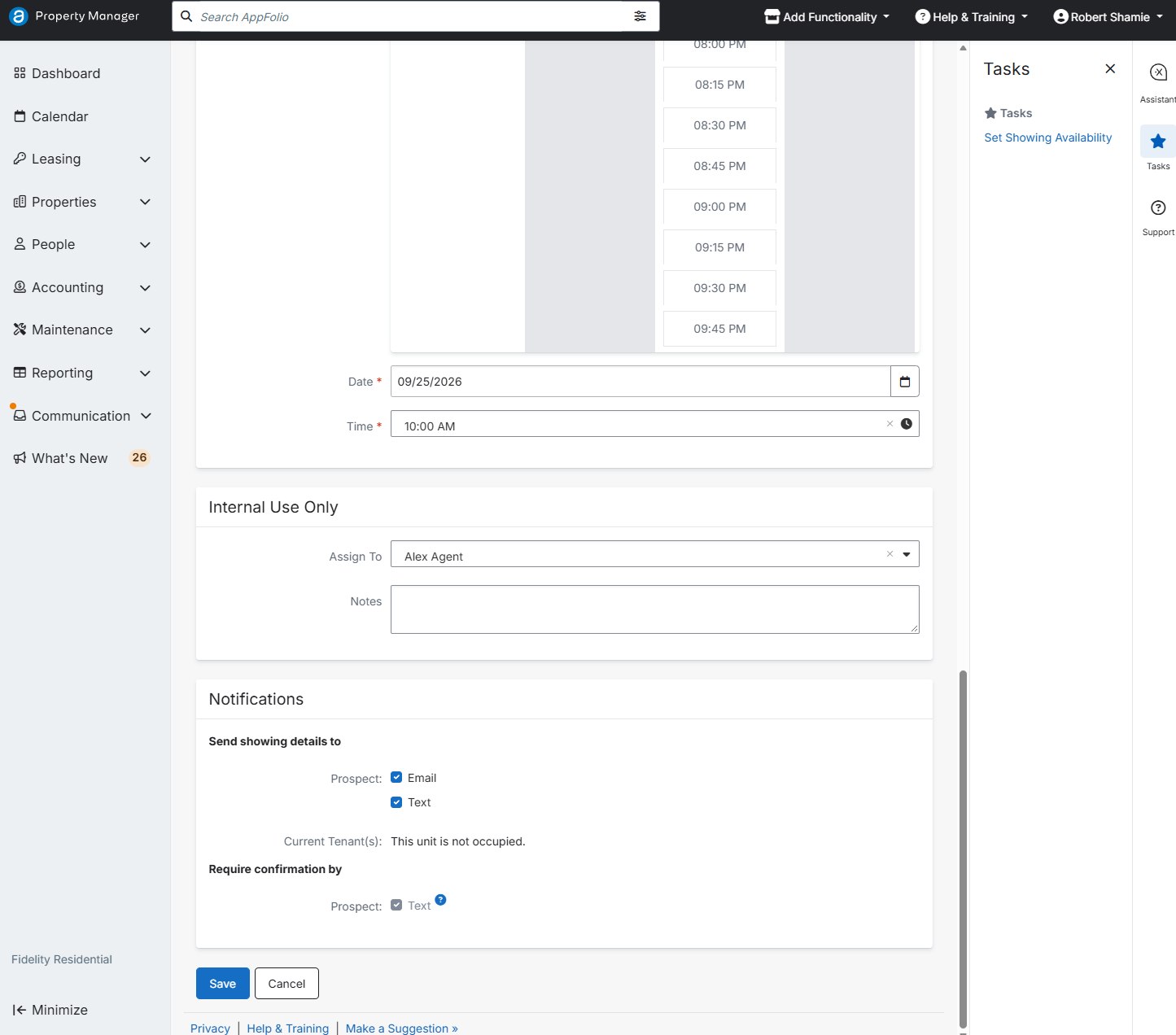The width and height of the screenshot is (1176, 1035).
Task: Expand the People menu chevron
Action: [145, 245]
